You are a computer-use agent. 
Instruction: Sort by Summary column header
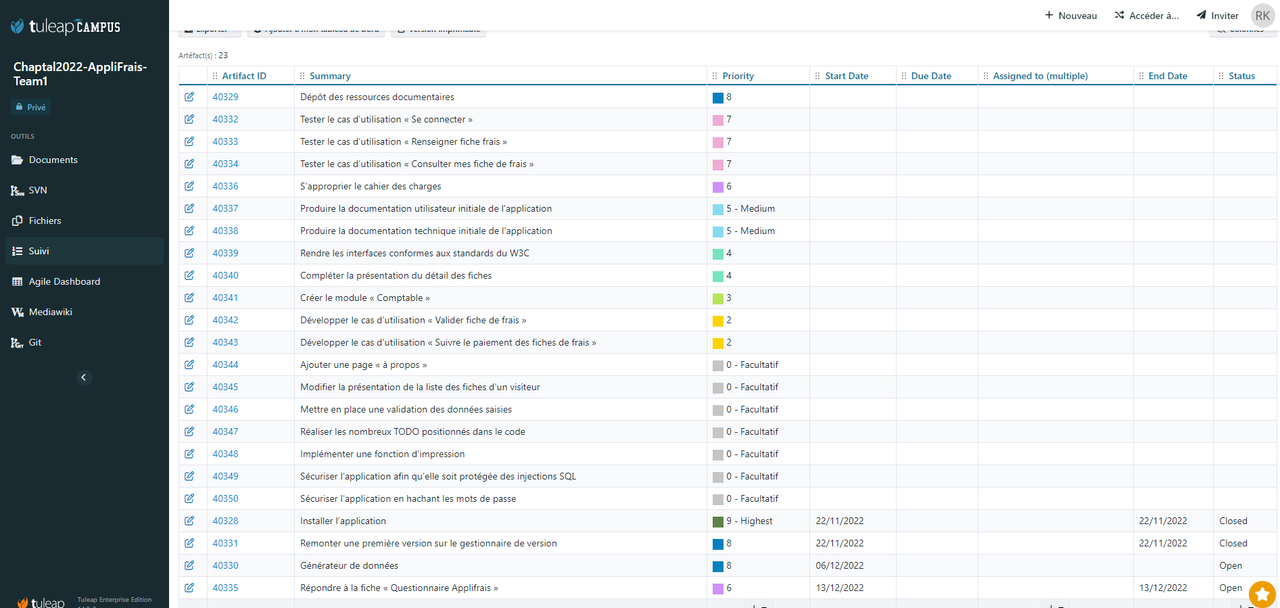(330, 76)
